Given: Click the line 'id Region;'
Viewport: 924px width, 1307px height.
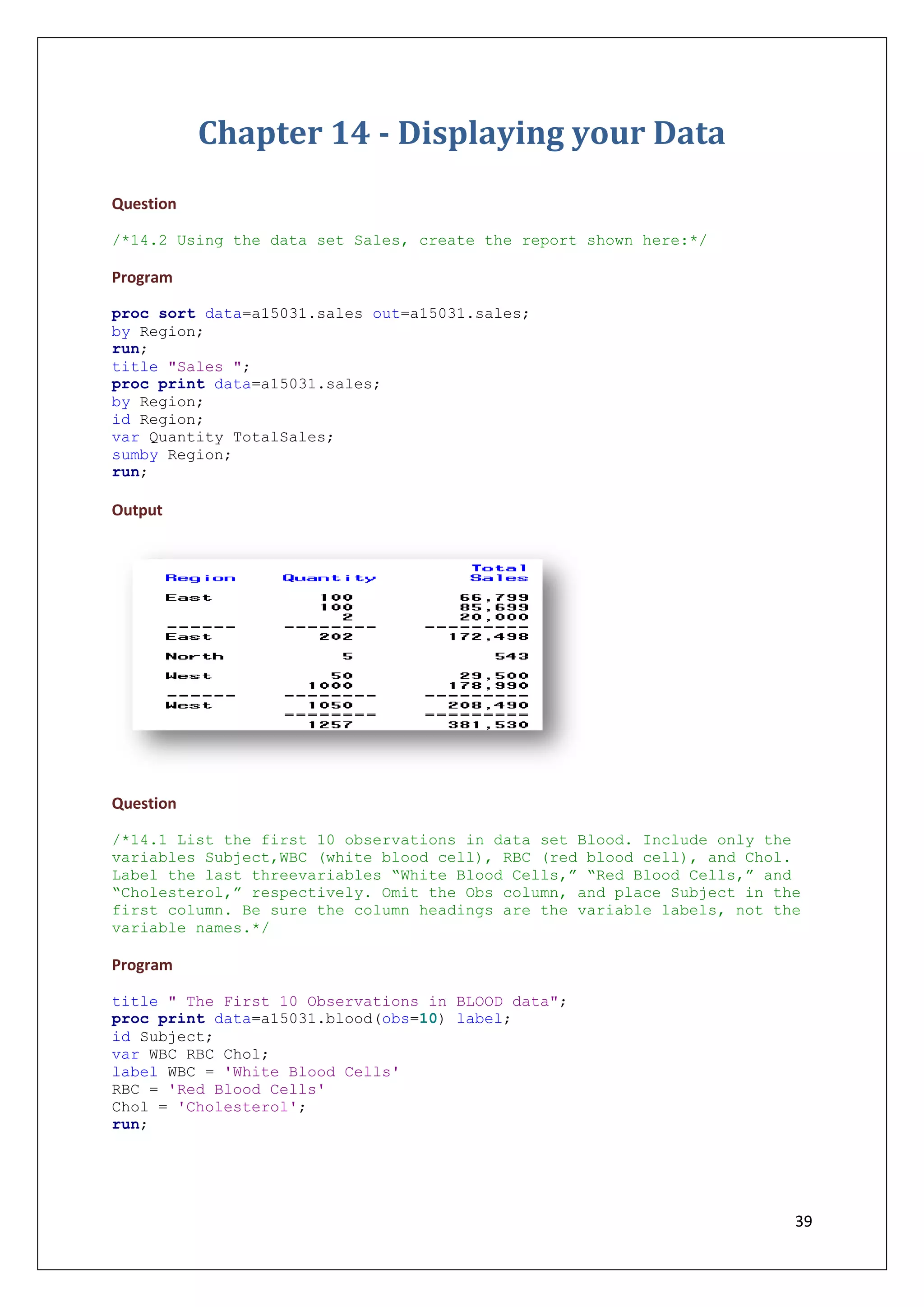Looking at the screenshot, I should coord(157,420).
